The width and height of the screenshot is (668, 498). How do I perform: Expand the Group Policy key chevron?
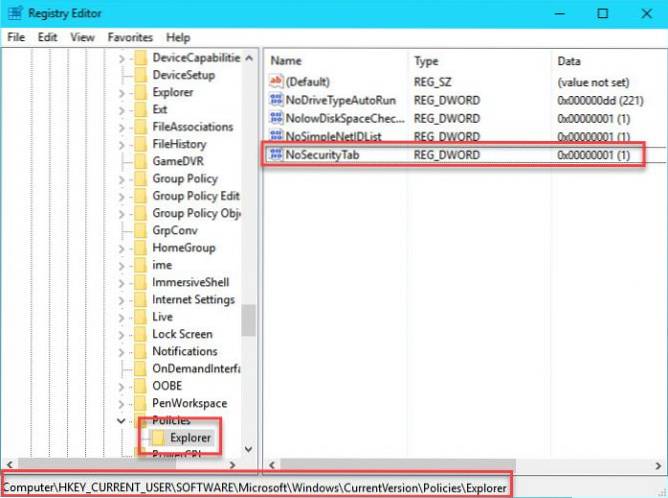122,178
